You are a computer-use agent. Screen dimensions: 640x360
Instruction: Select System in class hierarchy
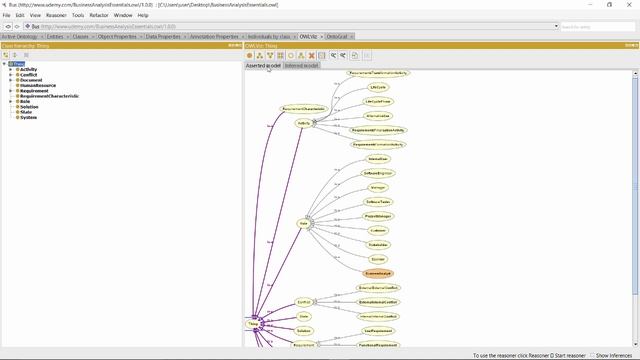[x=28, y=118]
